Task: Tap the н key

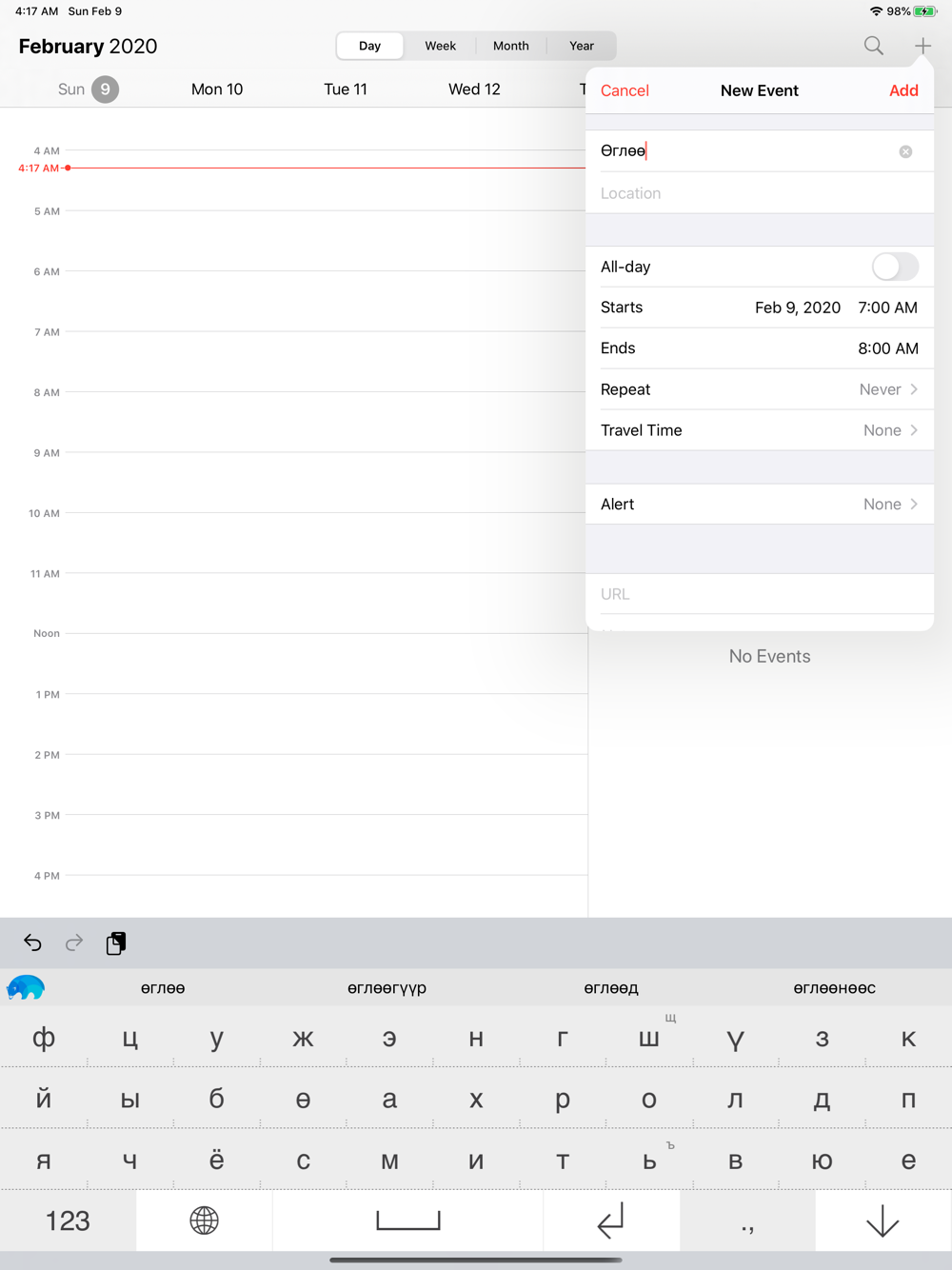Action: click(x=476, y=1038)
